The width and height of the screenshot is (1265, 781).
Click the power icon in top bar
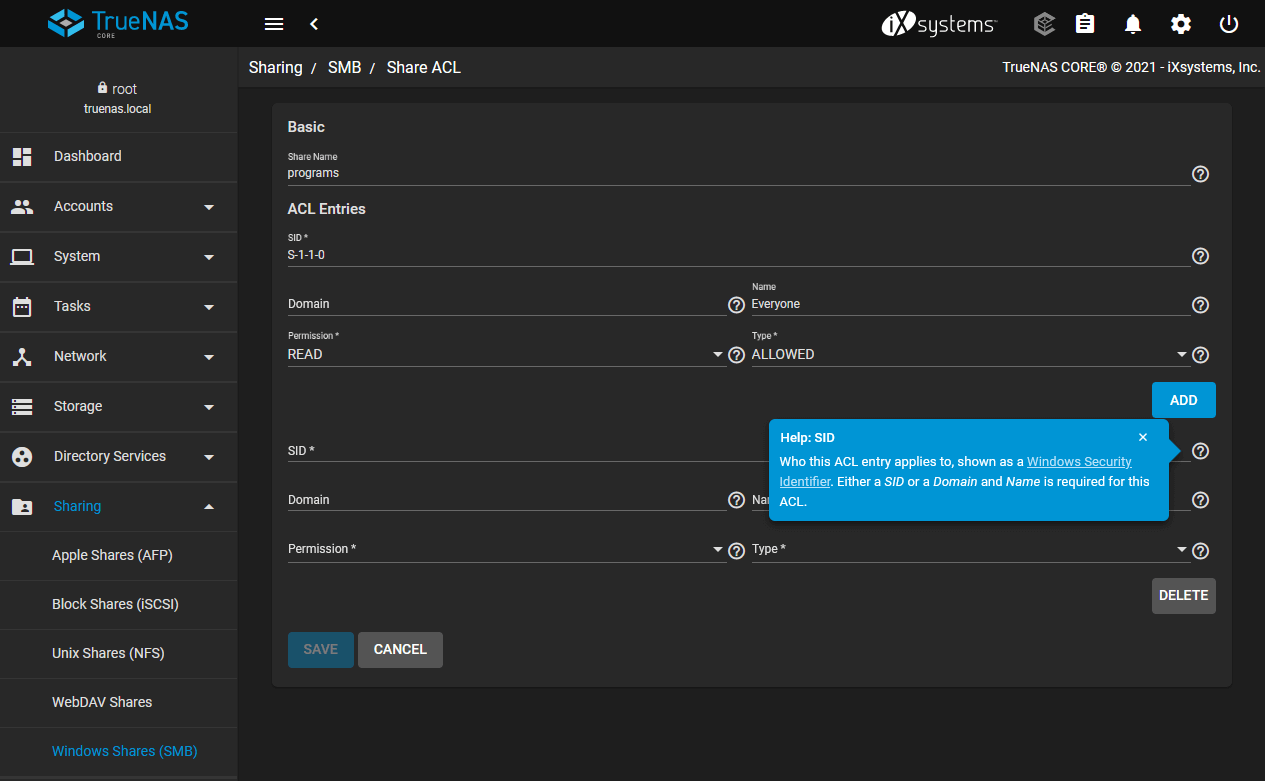(1229, 24)
